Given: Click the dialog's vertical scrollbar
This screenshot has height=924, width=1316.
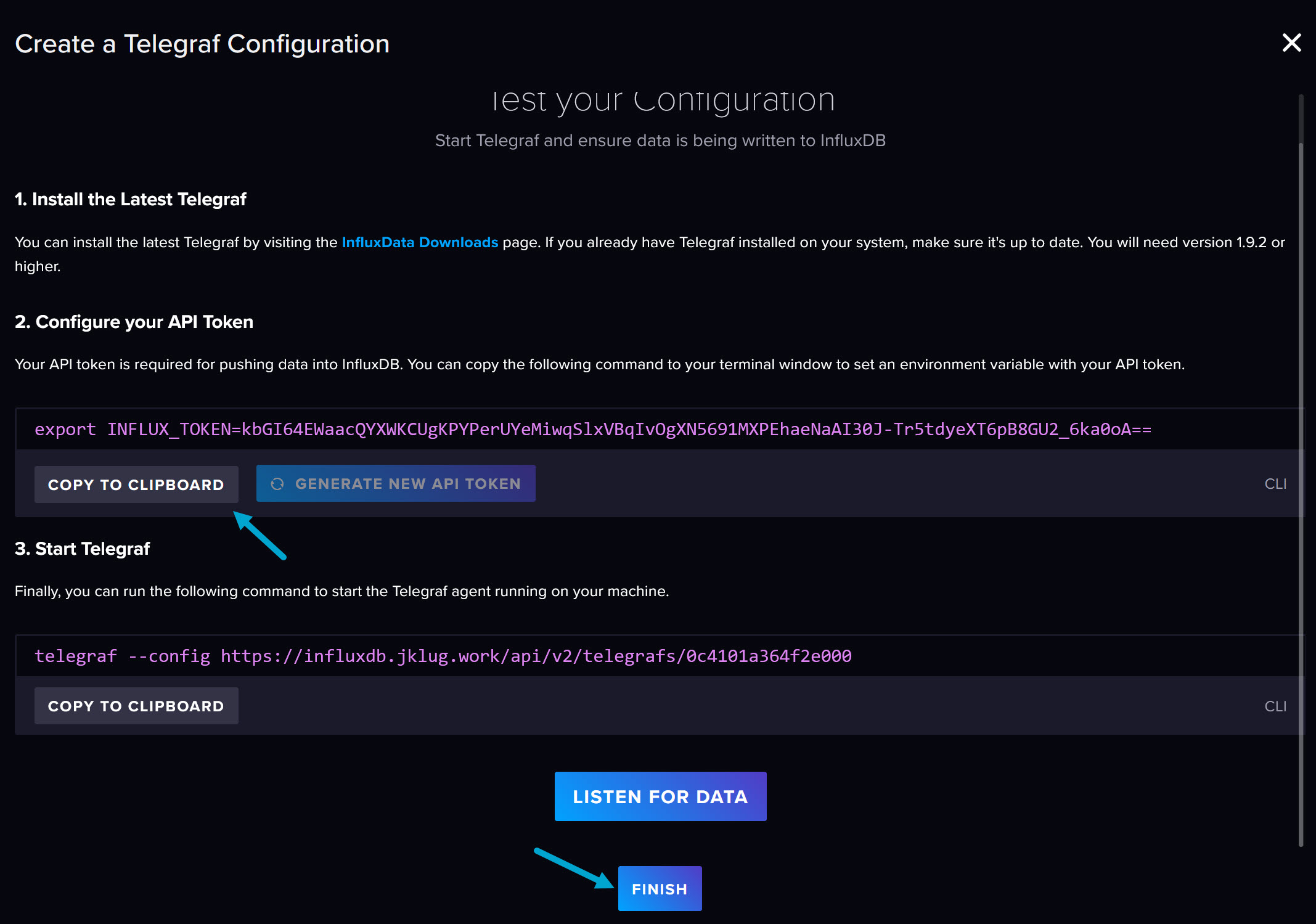Looking at the screenshot, I should click(1301, 468).
